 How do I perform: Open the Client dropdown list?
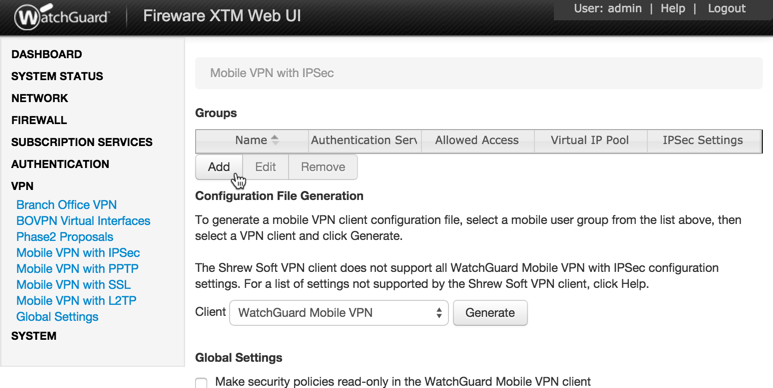pyautogui.click(x=339, y=313)
